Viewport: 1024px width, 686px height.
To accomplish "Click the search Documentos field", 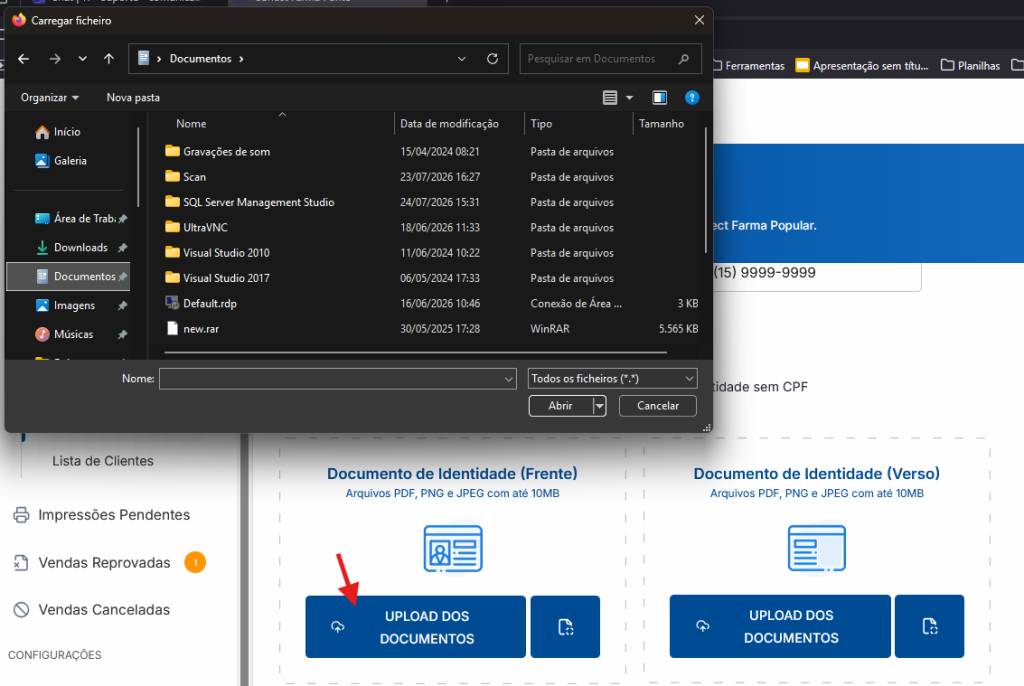I will click(611, 59).
